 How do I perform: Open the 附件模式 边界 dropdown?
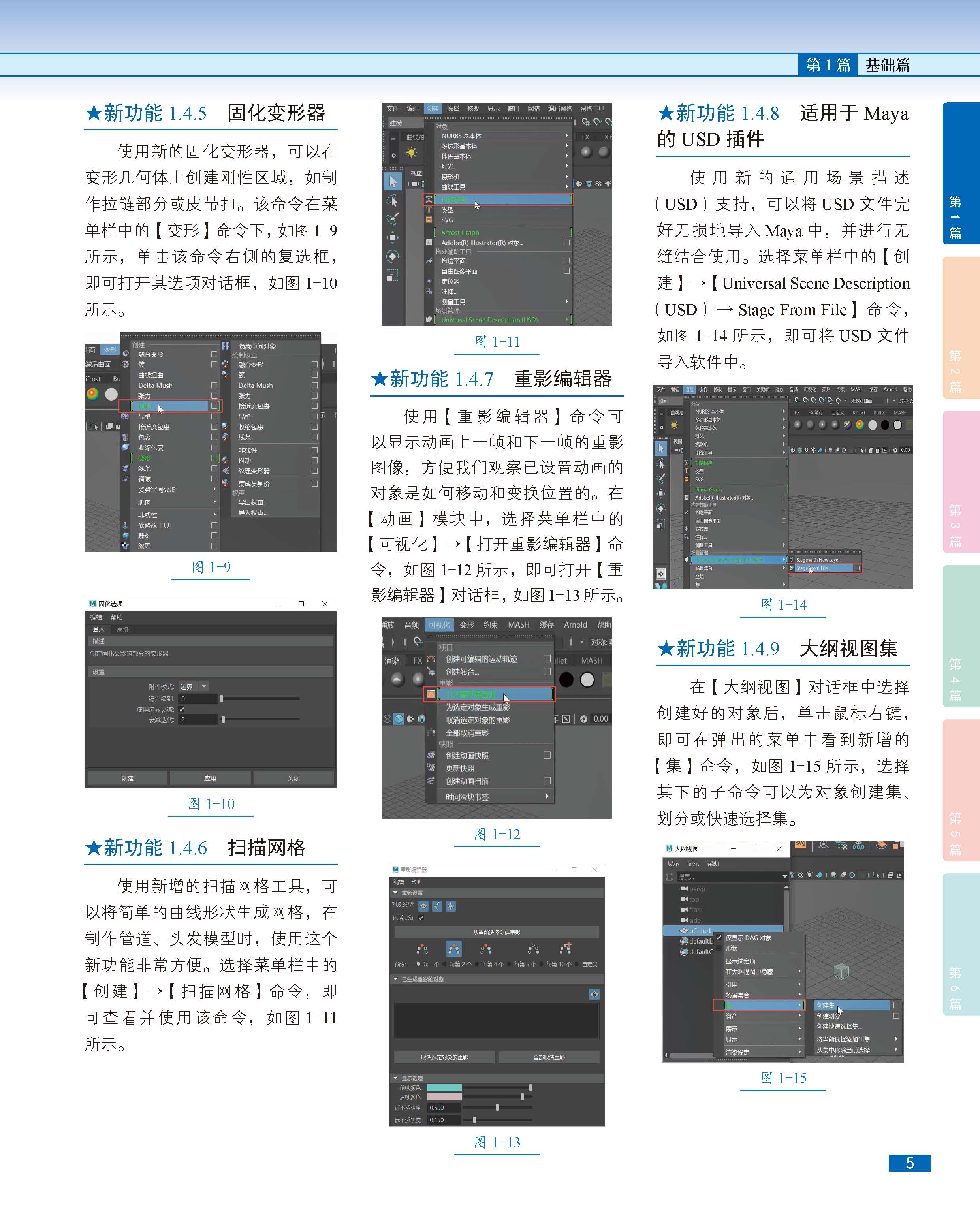coord(194,686)
